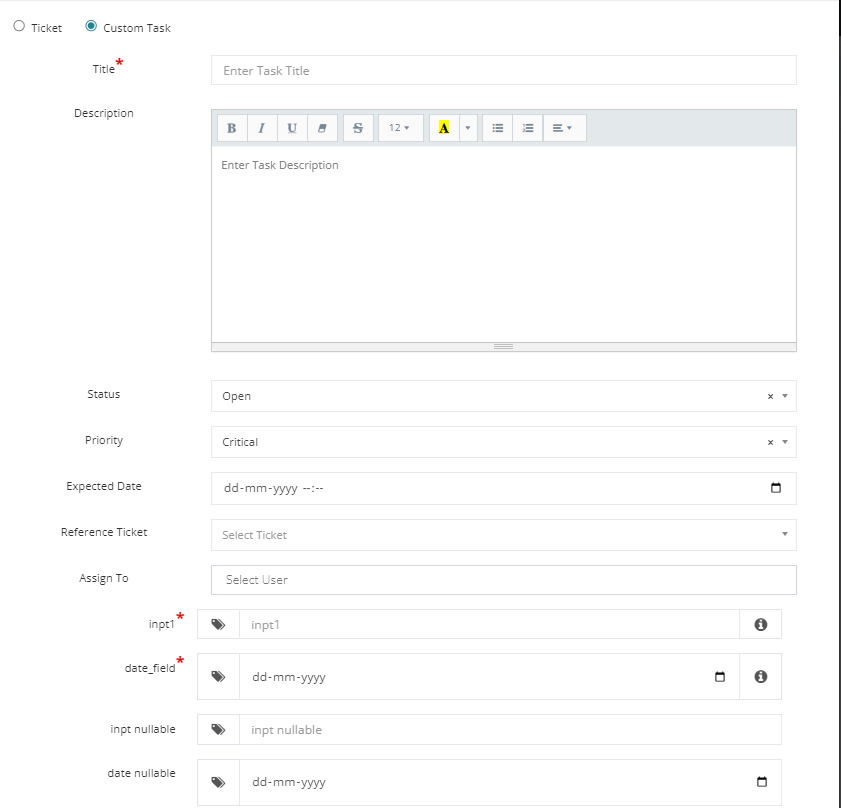Select the Custom Task radio button
The image size is (841, 808).
point(92,26)
